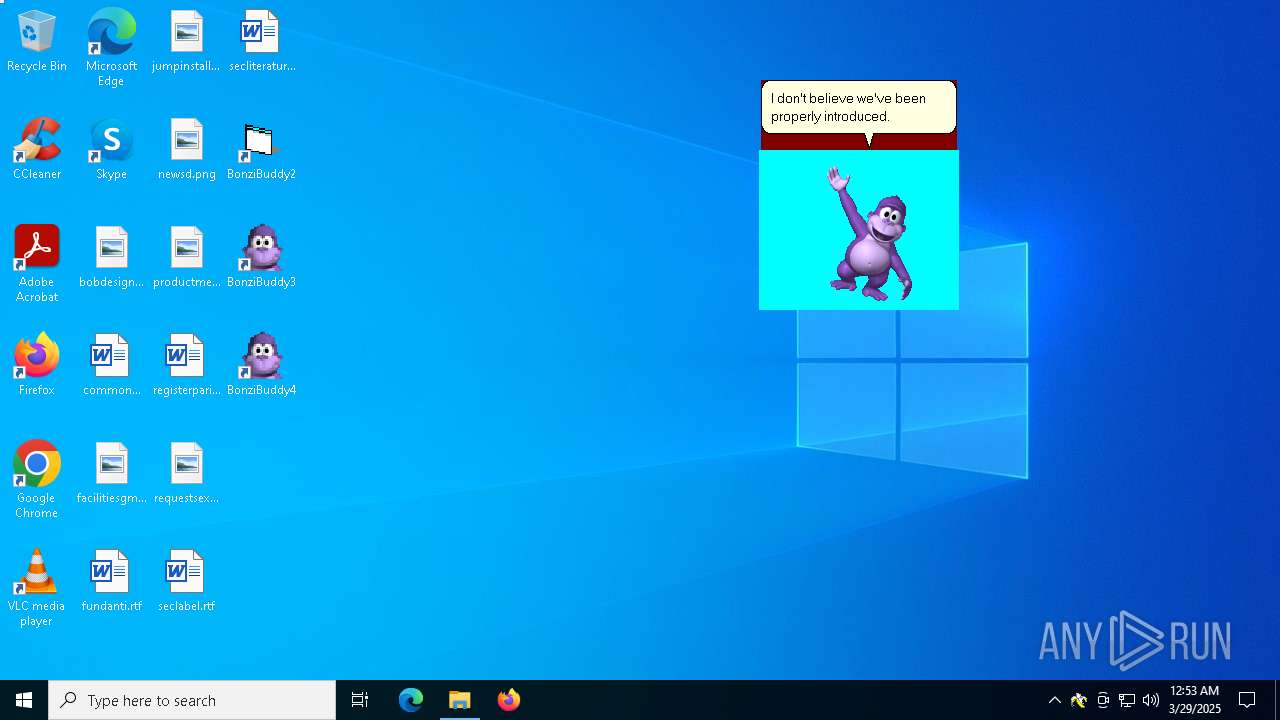Screen dimensions: 1280x720
Task: Select the productme image file icon
Action: click(186, 257)
